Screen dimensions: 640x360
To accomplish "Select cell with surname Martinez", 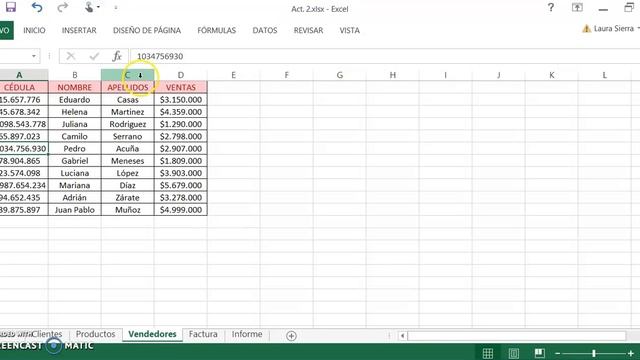I will coord(128,112).
